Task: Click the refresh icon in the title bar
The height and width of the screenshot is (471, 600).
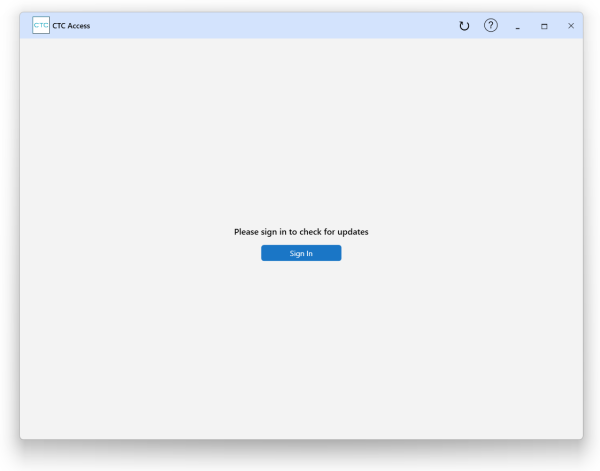Action: [x=464, y=26]
